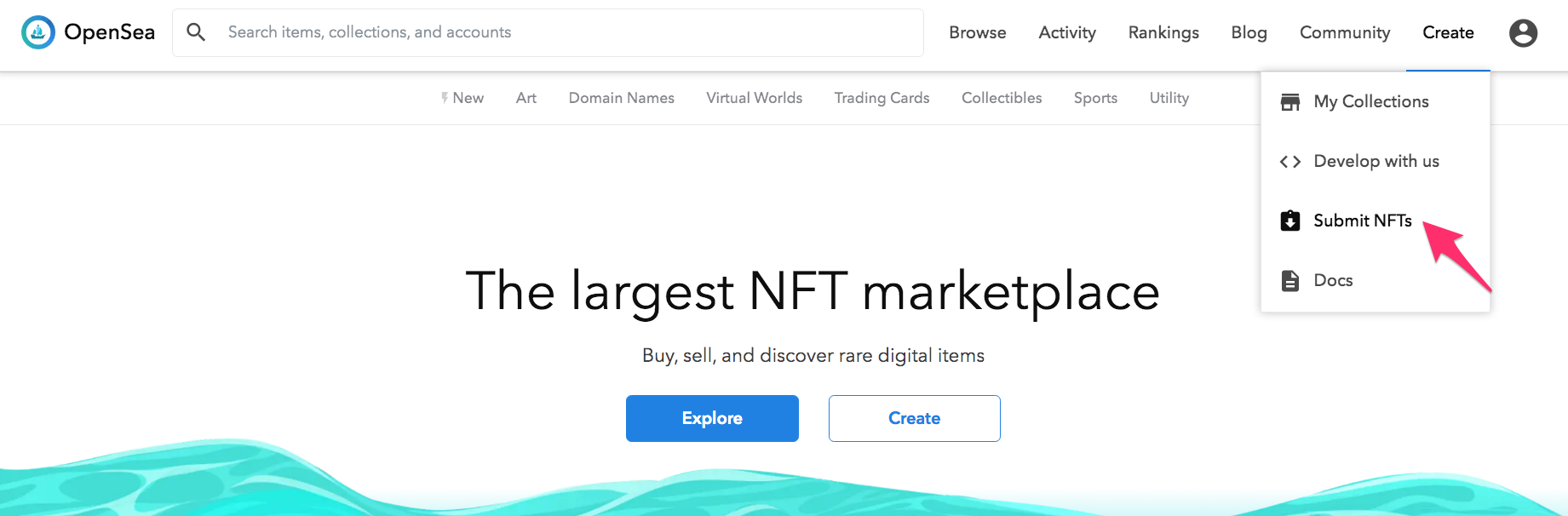Viewport: 1568px width, 516px height.
Task: Go to the Blog
Action: click(x=1249, y=32)
